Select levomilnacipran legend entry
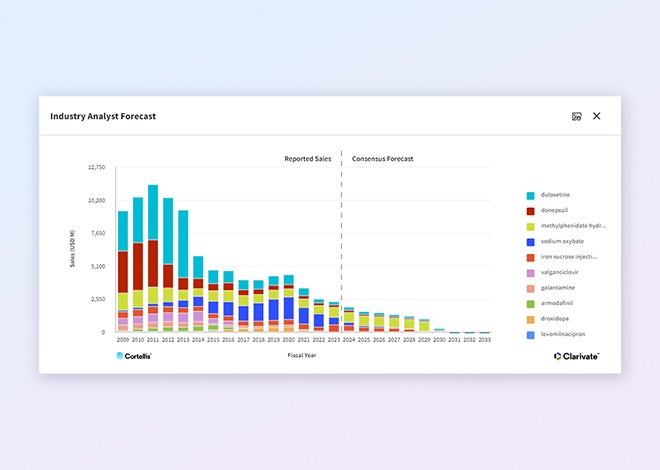This screenshot has width=660, height=470. click(562, 334)
